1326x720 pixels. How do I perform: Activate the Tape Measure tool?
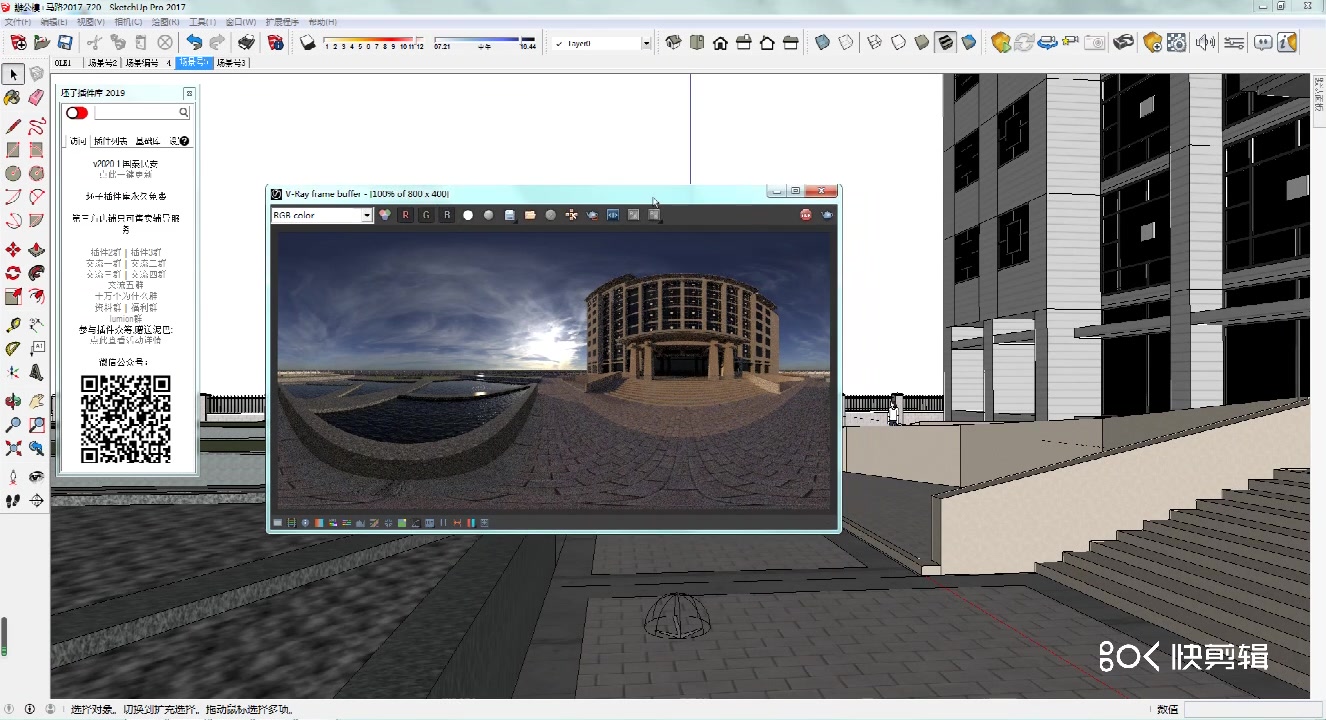click(x=13, y=325)
